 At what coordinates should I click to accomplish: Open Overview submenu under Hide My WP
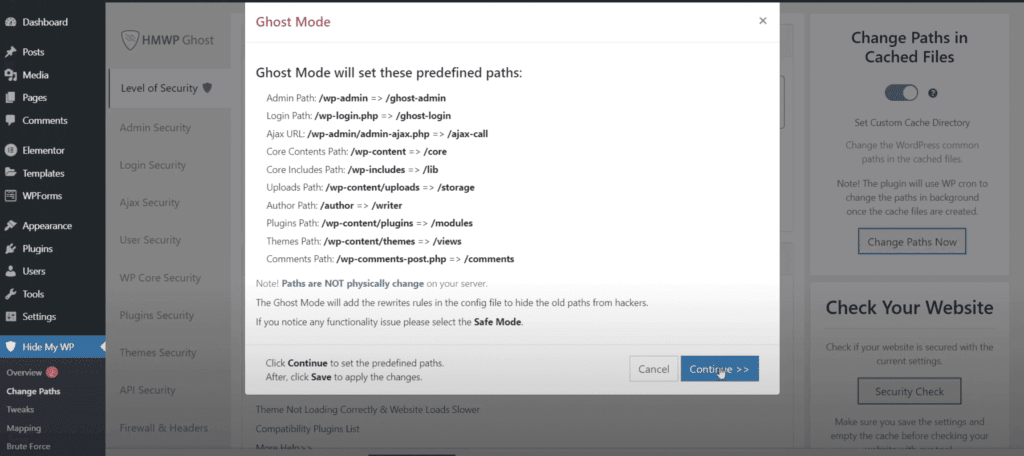pyautogui.click(x=24, y=372)
